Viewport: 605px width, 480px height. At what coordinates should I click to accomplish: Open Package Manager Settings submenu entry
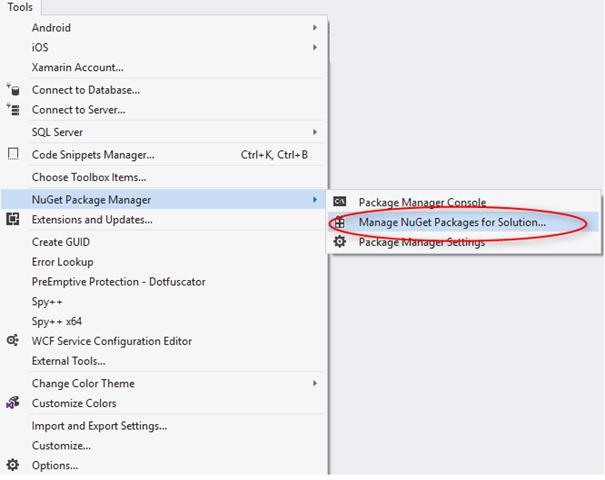(464, 242)
